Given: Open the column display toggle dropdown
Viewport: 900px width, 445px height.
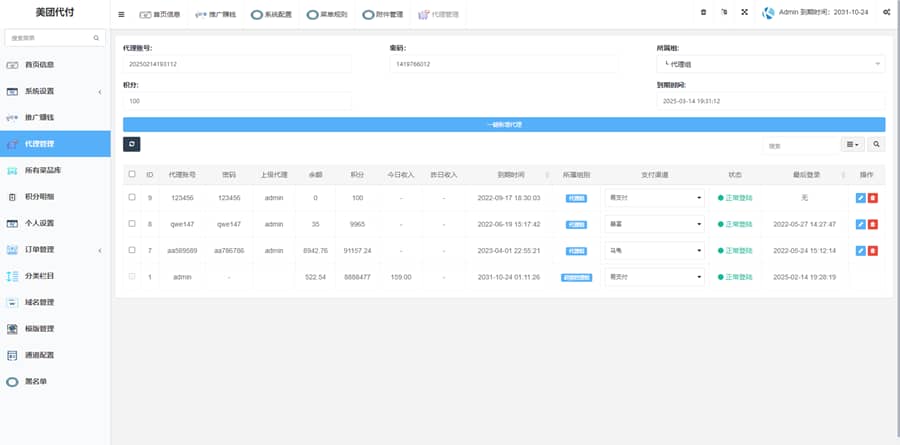Looking at the screenshot, I should [x=852, y=145].
